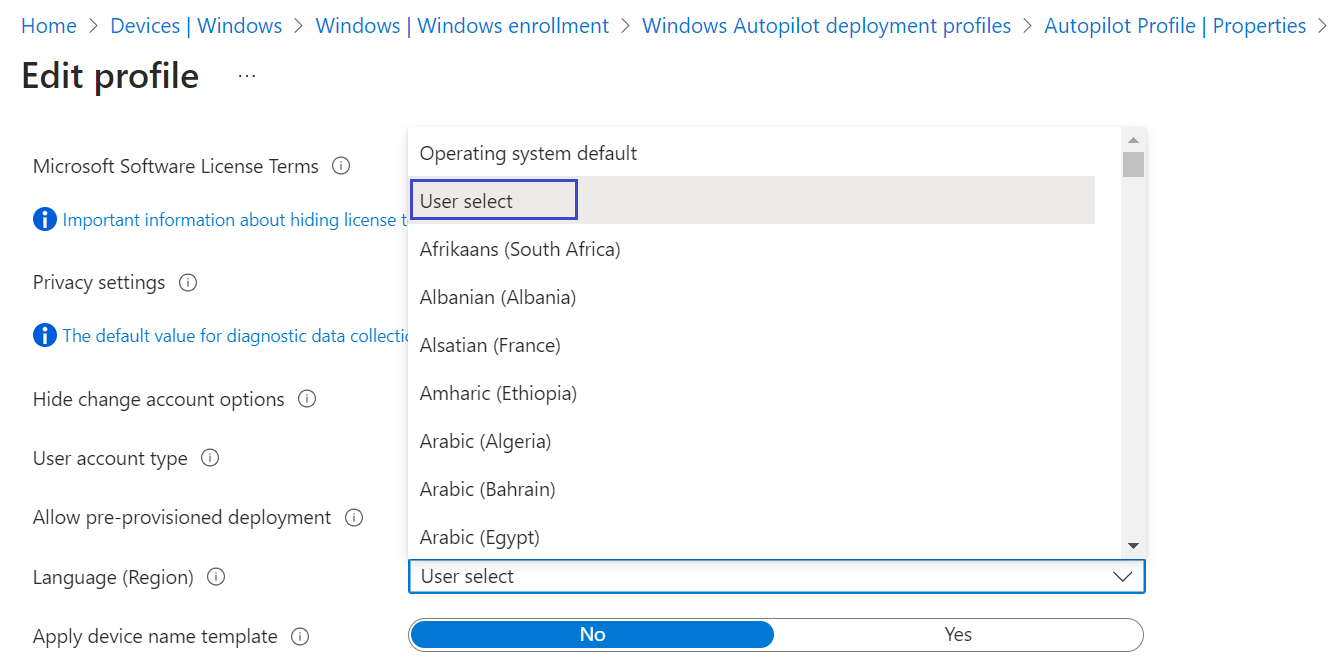Select Arabic (Egypt) from the language options
The width and height of the screenshot is (1341, 670).
(x=478, y=537)
